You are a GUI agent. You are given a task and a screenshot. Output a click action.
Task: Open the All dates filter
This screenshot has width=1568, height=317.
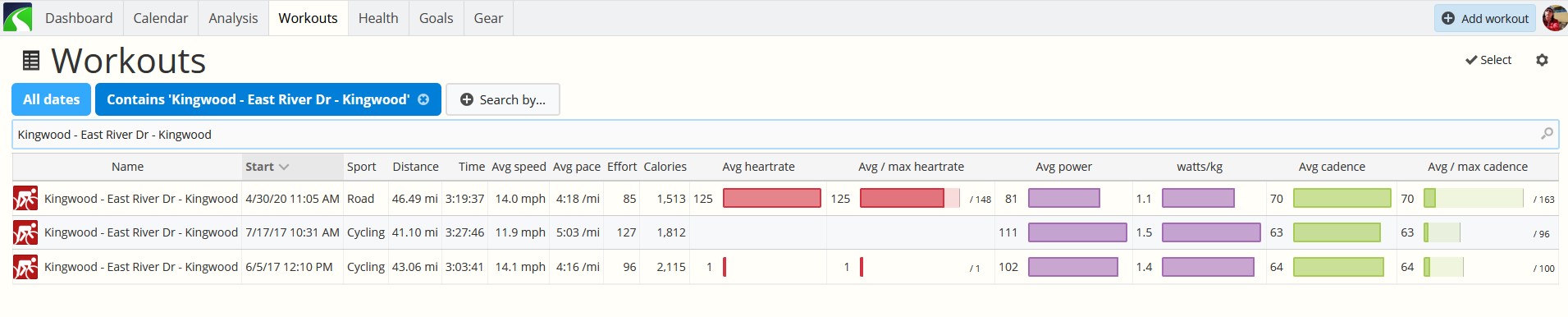pyautogui.click(x=52, y=99)
